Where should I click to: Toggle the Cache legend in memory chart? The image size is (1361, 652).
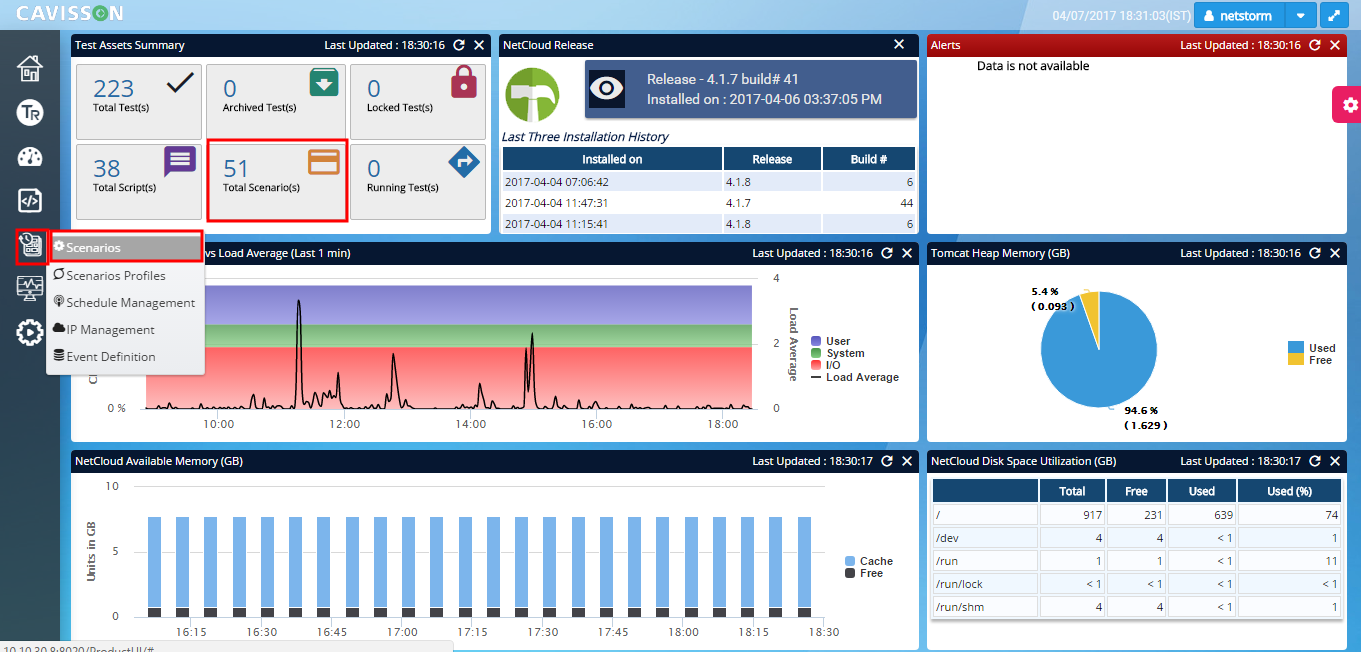(x=869, y=561)
